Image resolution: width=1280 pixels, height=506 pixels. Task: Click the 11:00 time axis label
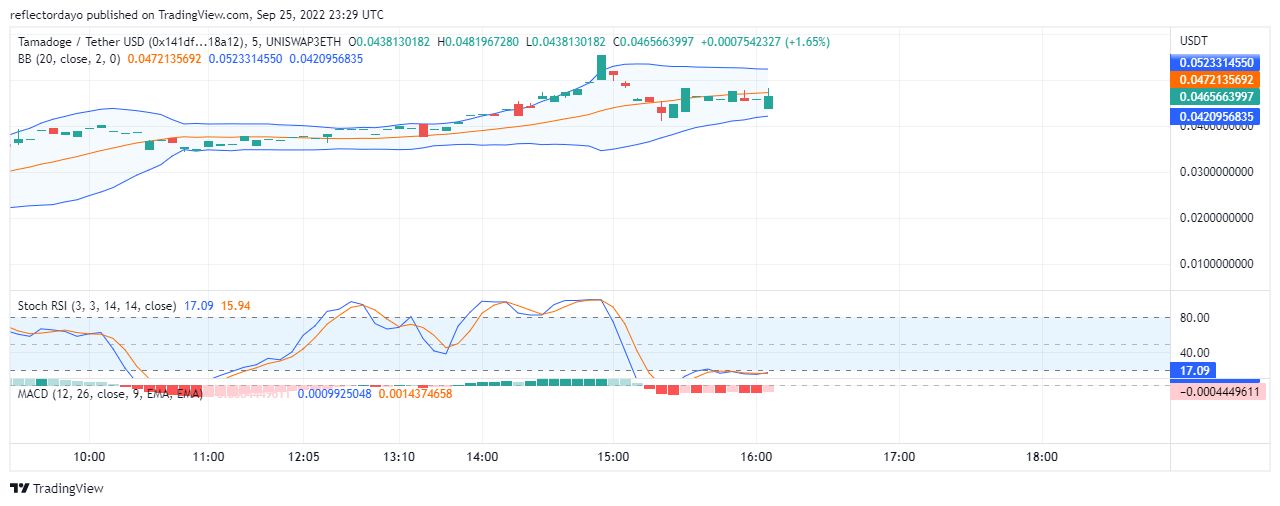(208, 457)
